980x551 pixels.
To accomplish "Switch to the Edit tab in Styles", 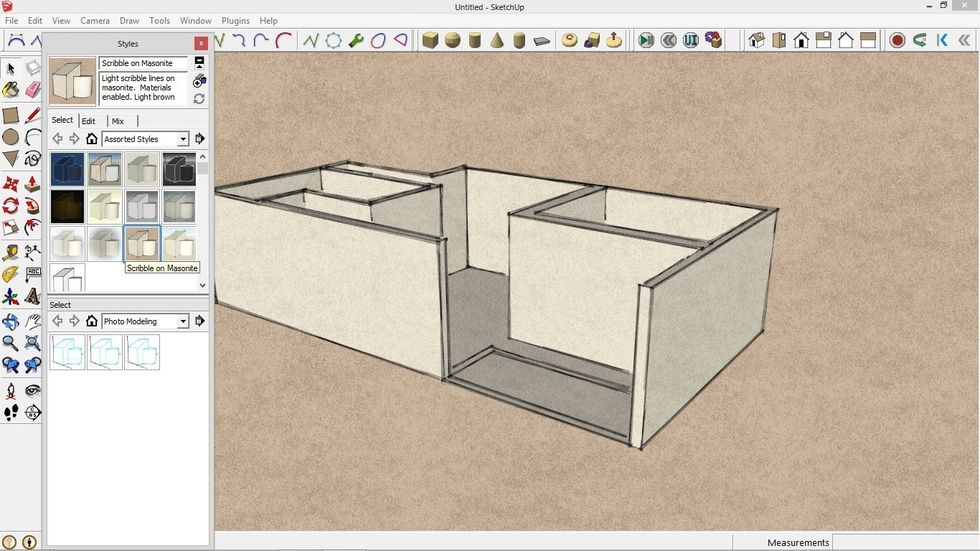I will coord(88,121).
